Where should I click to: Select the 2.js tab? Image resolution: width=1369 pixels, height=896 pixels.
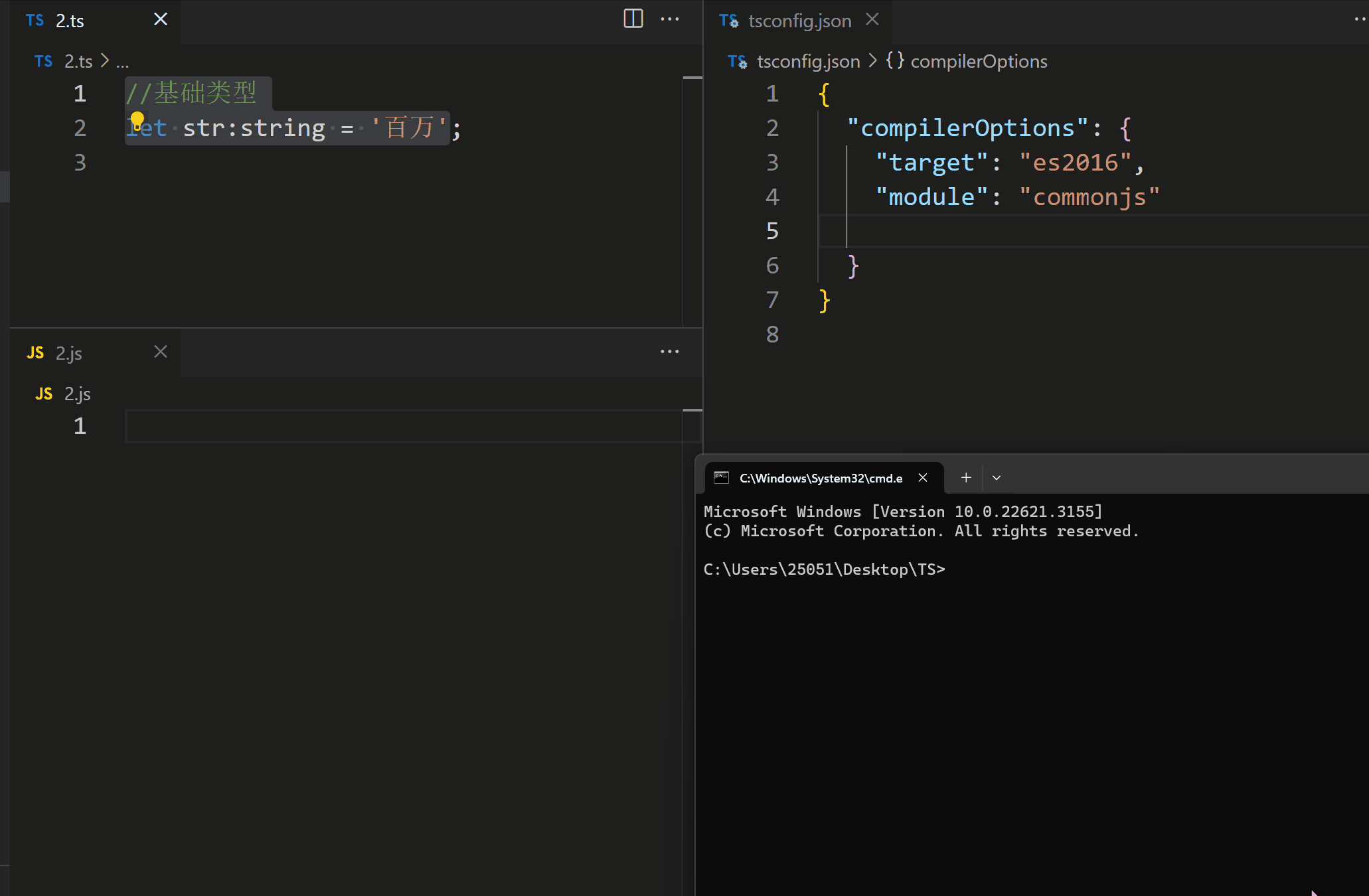coord(68,352)
